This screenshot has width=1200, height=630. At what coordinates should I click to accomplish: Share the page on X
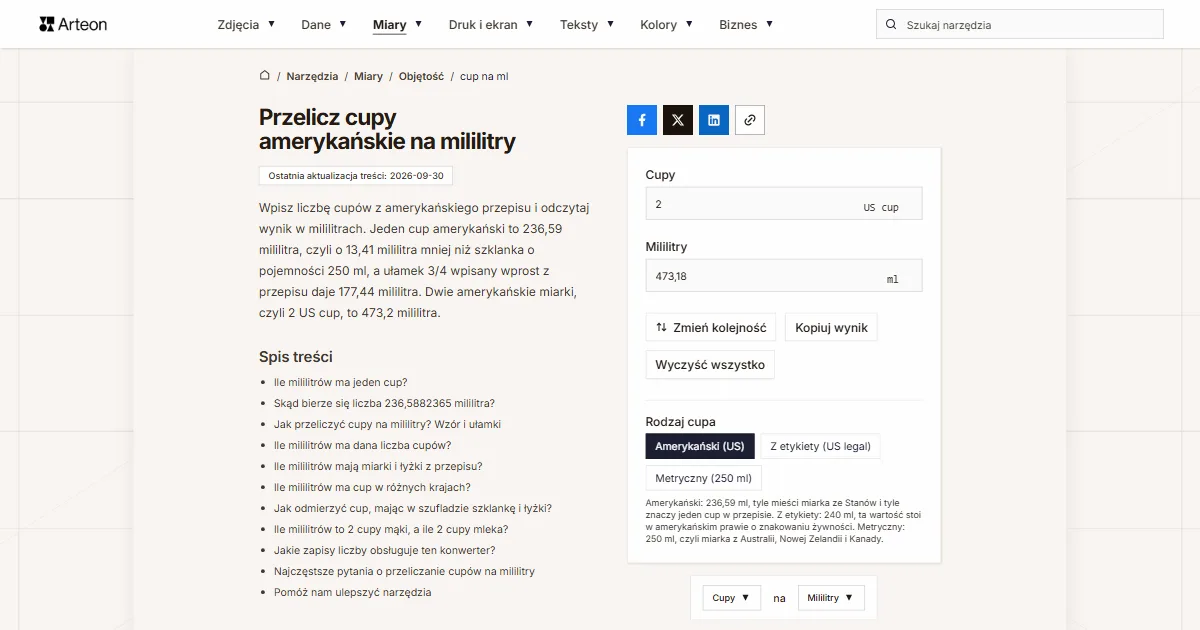[x=678, y=120]
